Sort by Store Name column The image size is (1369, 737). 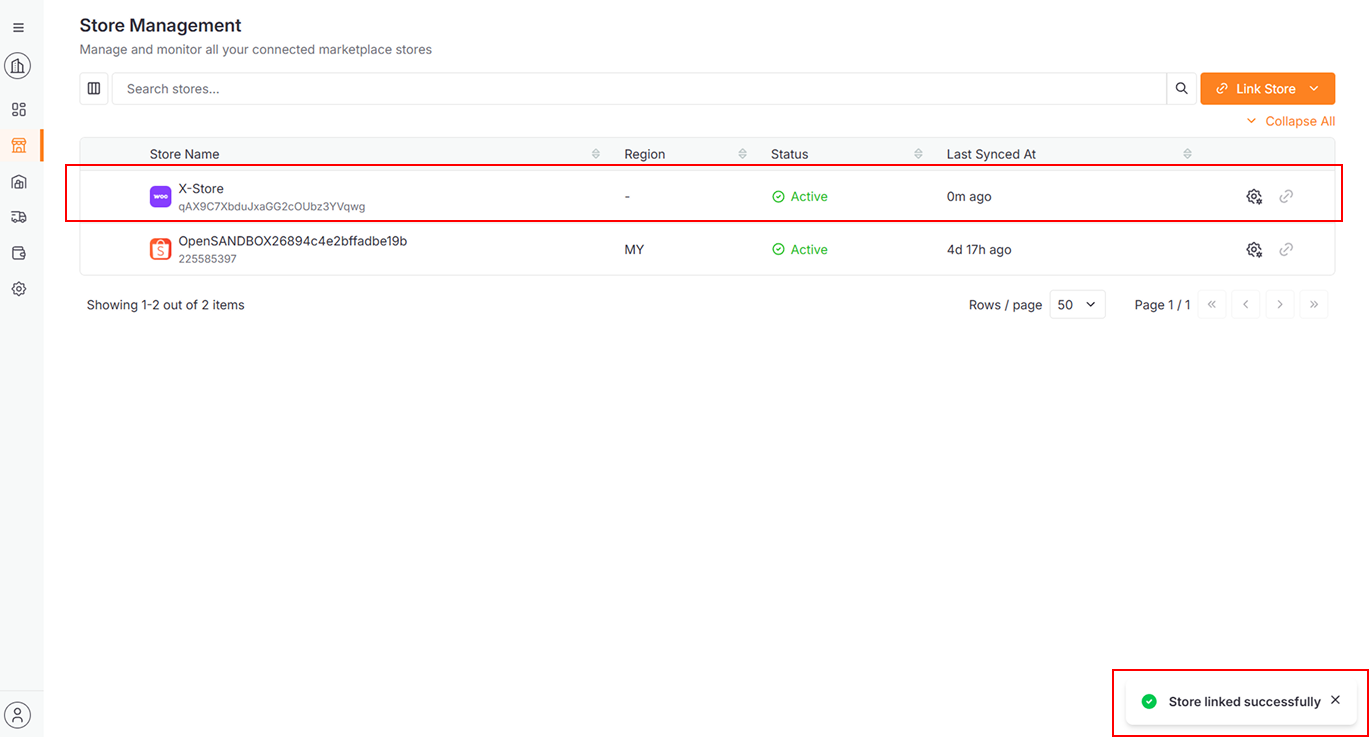point(596,154)
